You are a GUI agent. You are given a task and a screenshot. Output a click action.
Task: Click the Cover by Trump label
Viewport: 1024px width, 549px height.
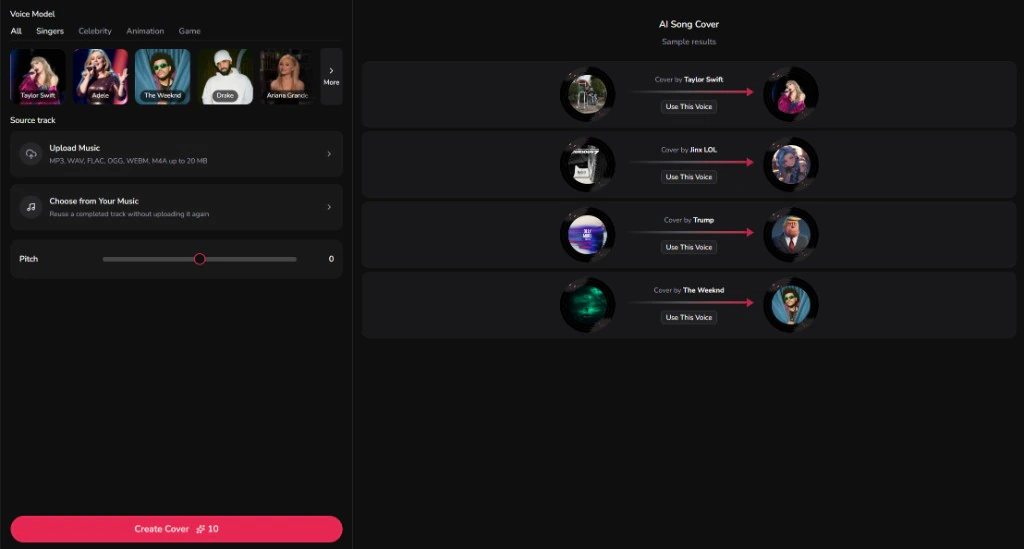pos(689,220)
